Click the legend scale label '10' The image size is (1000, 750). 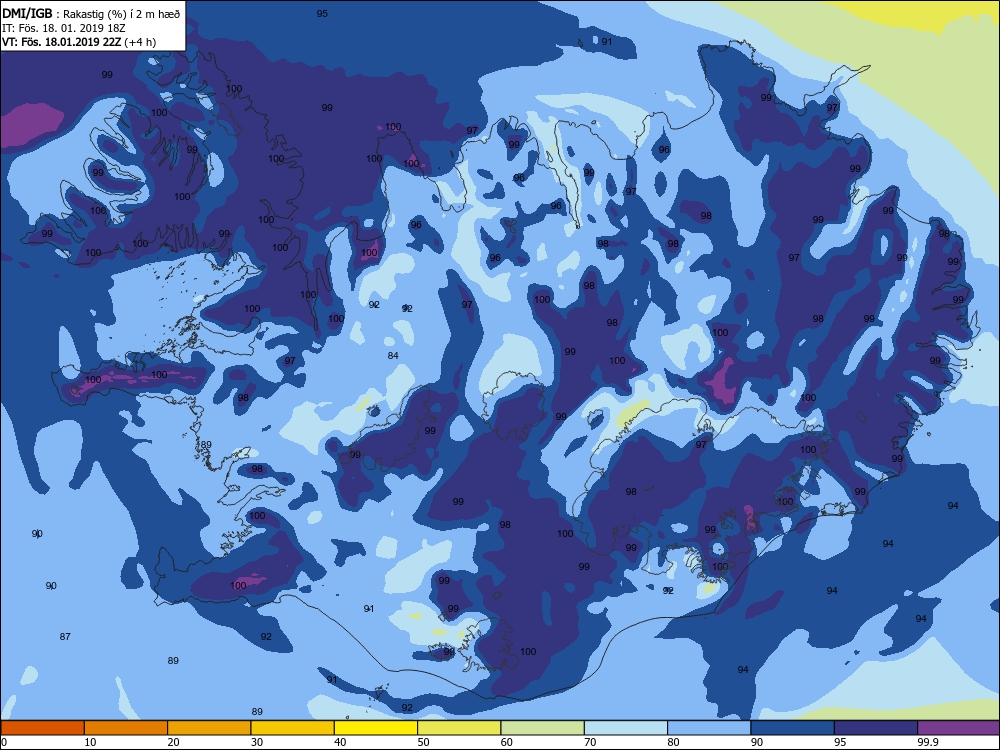91,742
